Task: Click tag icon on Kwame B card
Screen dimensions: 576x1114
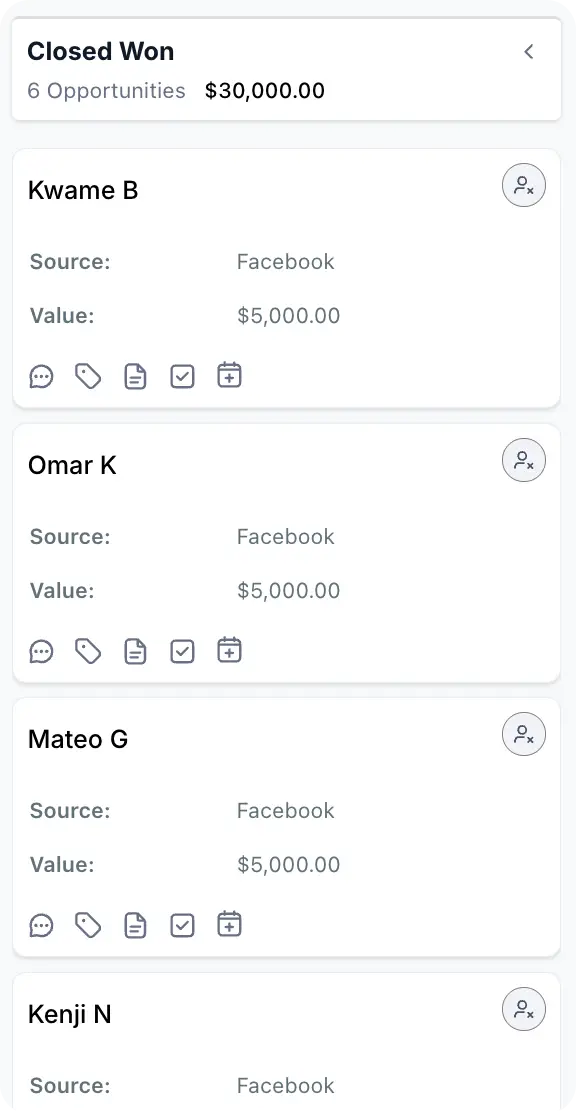Action: click(88, 376)
